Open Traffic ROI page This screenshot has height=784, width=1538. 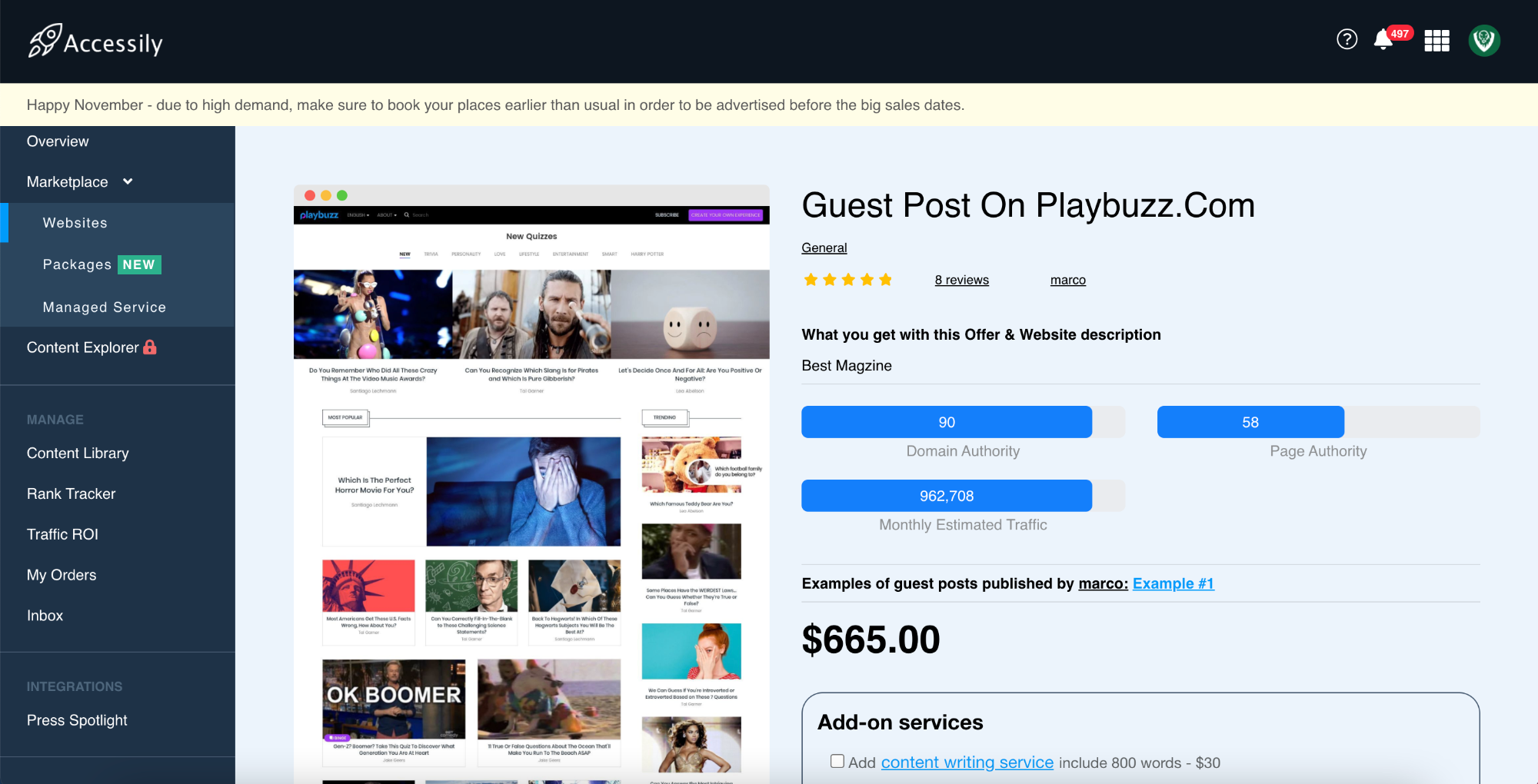[62, 534]
